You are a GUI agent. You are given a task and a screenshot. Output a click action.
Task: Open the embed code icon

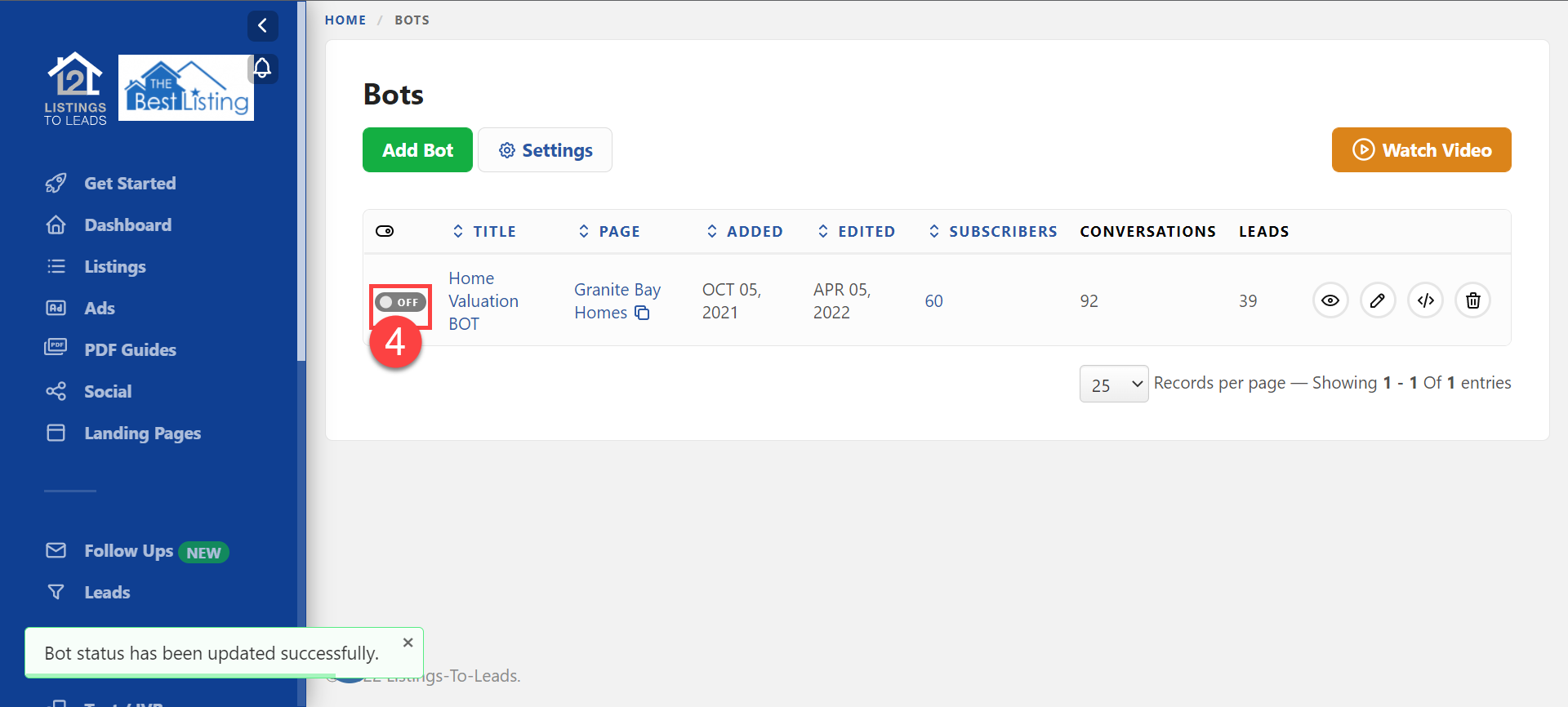click(1425, 300)
